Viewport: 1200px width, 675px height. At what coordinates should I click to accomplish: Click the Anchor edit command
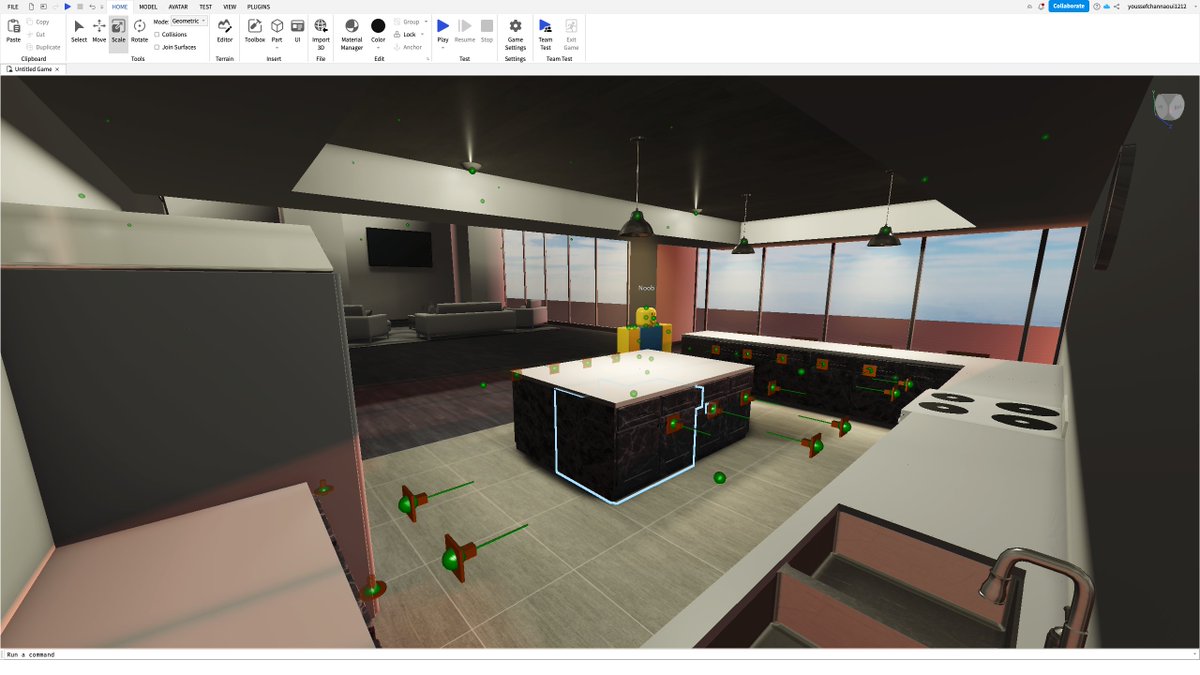click(408, 47)
